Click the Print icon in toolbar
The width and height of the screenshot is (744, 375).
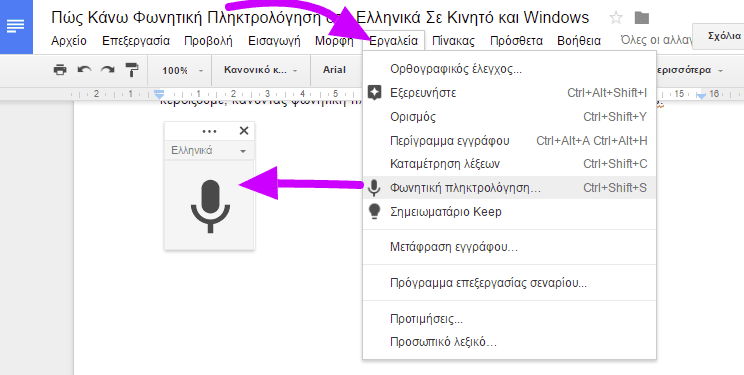(x=60, y=70)
